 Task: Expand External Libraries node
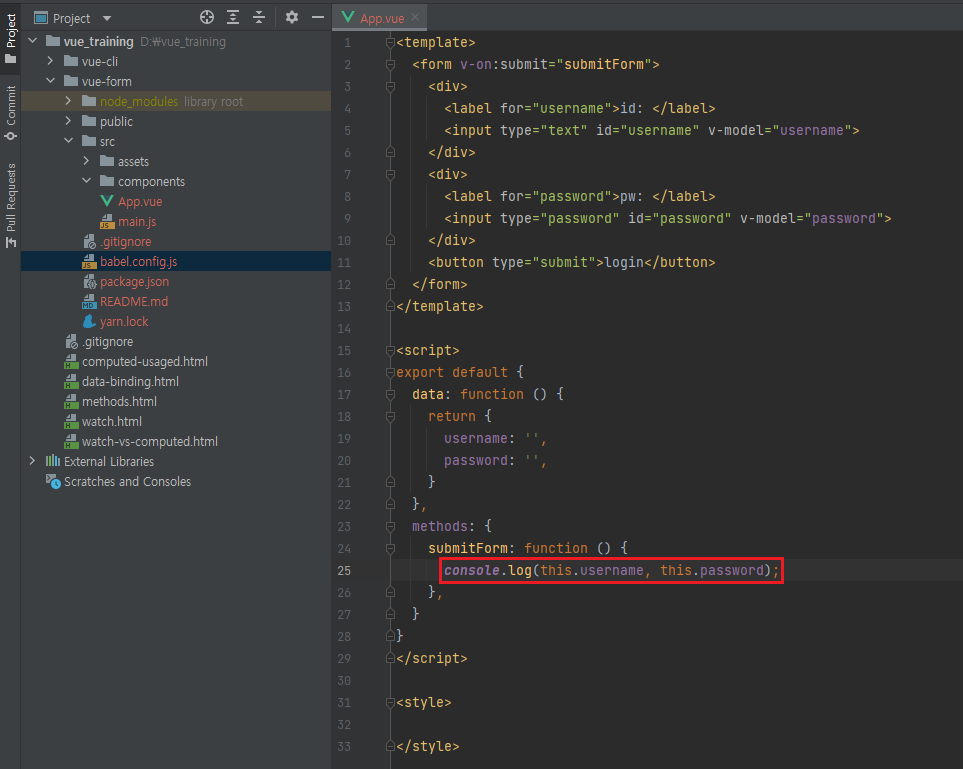[33, 461]
